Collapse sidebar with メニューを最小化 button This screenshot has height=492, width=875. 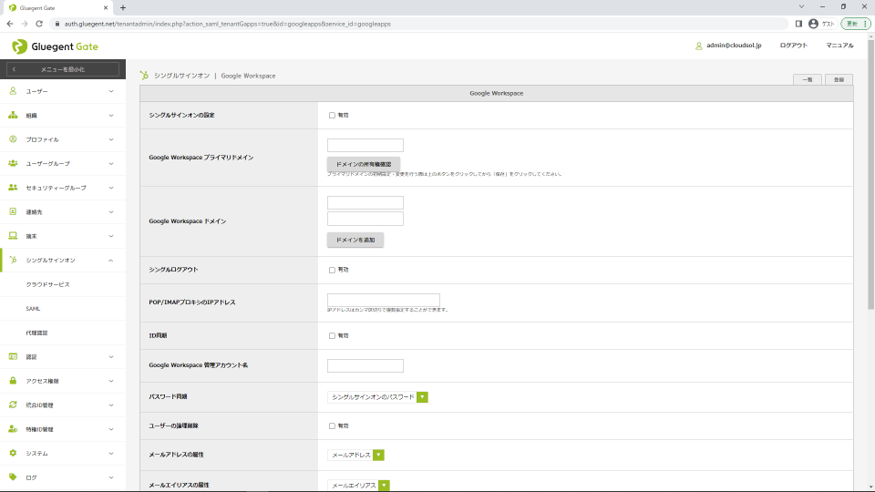(62, 69)
